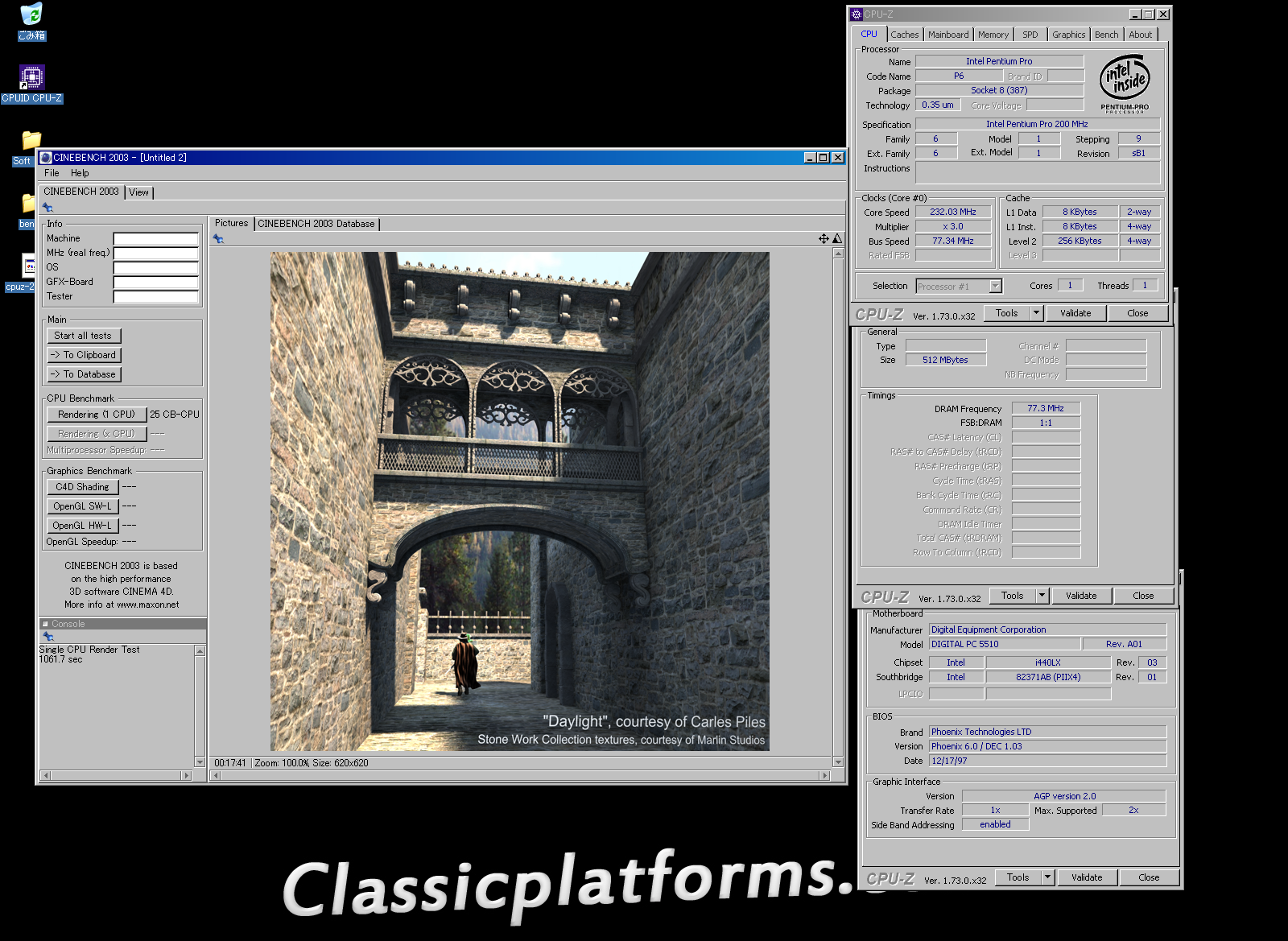Click into the MHz (real freq.) field
The height and width of the screenshot is (941, 1288).
156,254
